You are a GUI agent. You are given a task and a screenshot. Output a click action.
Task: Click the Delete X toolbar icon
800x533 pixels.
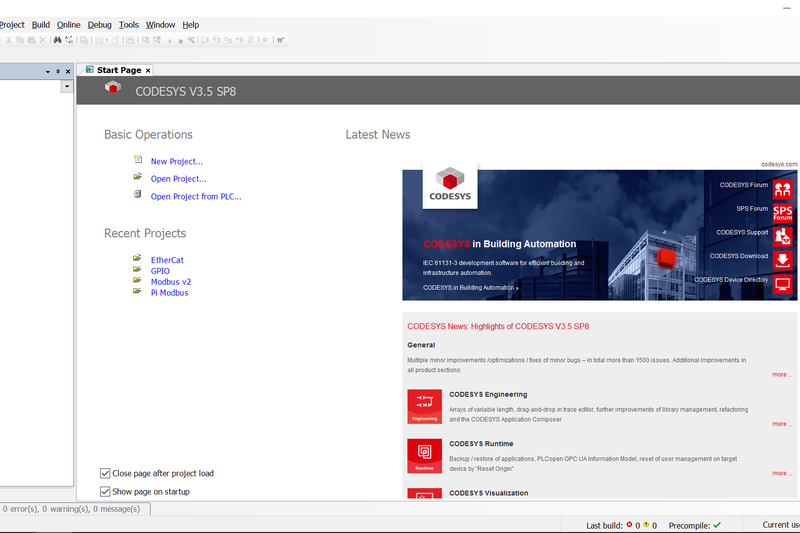[43, 40]
